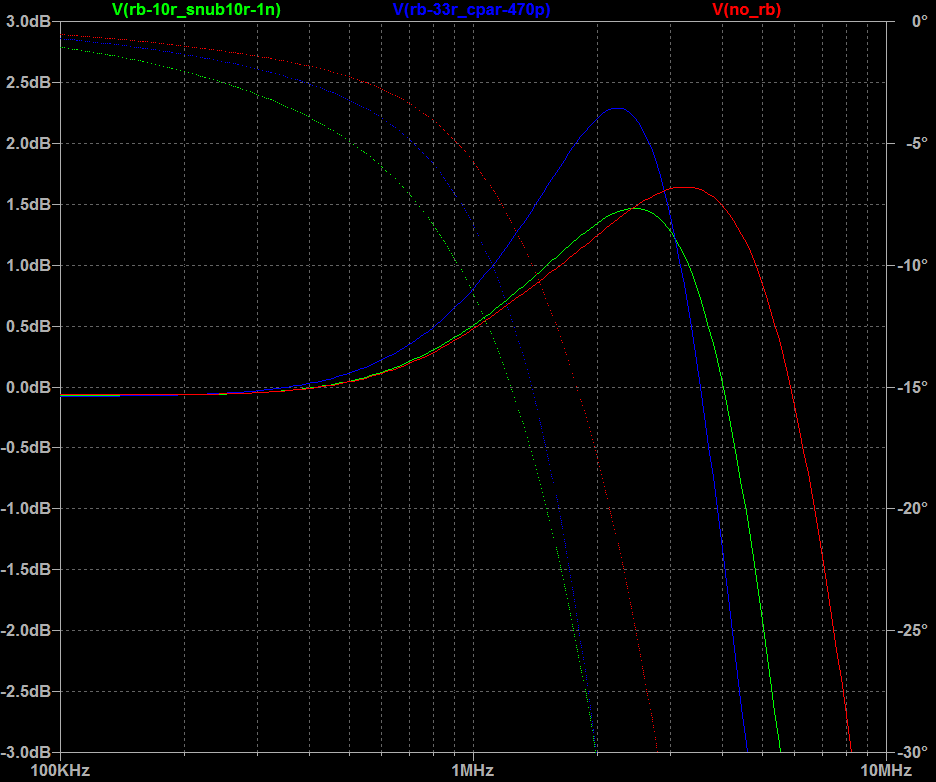Click the 1.5dB magnitude axis label

point(28,204)
